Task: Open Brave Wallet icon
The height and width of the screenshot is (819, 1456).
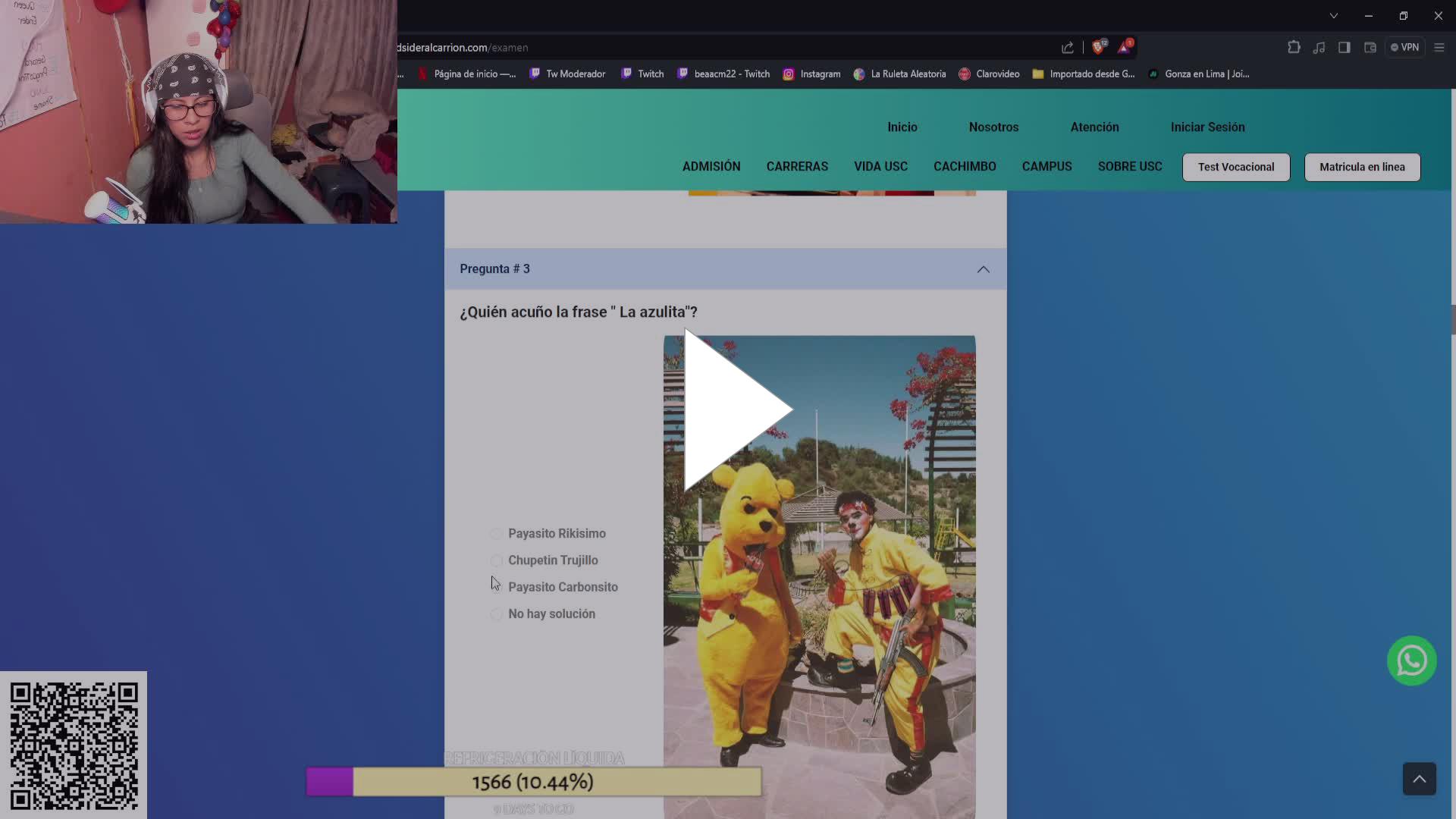Action: [x=1370, y=47]
